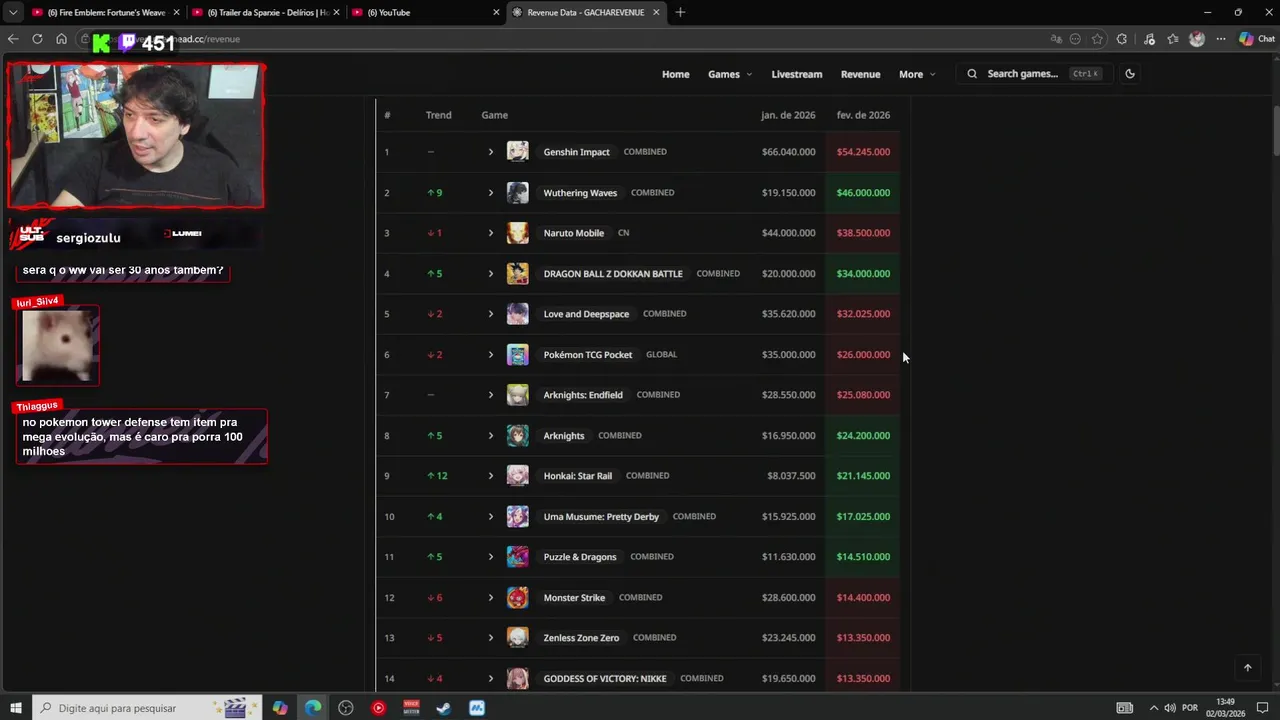
Task: Click scroll-to-top arrow button
Action: (1247, 667)
